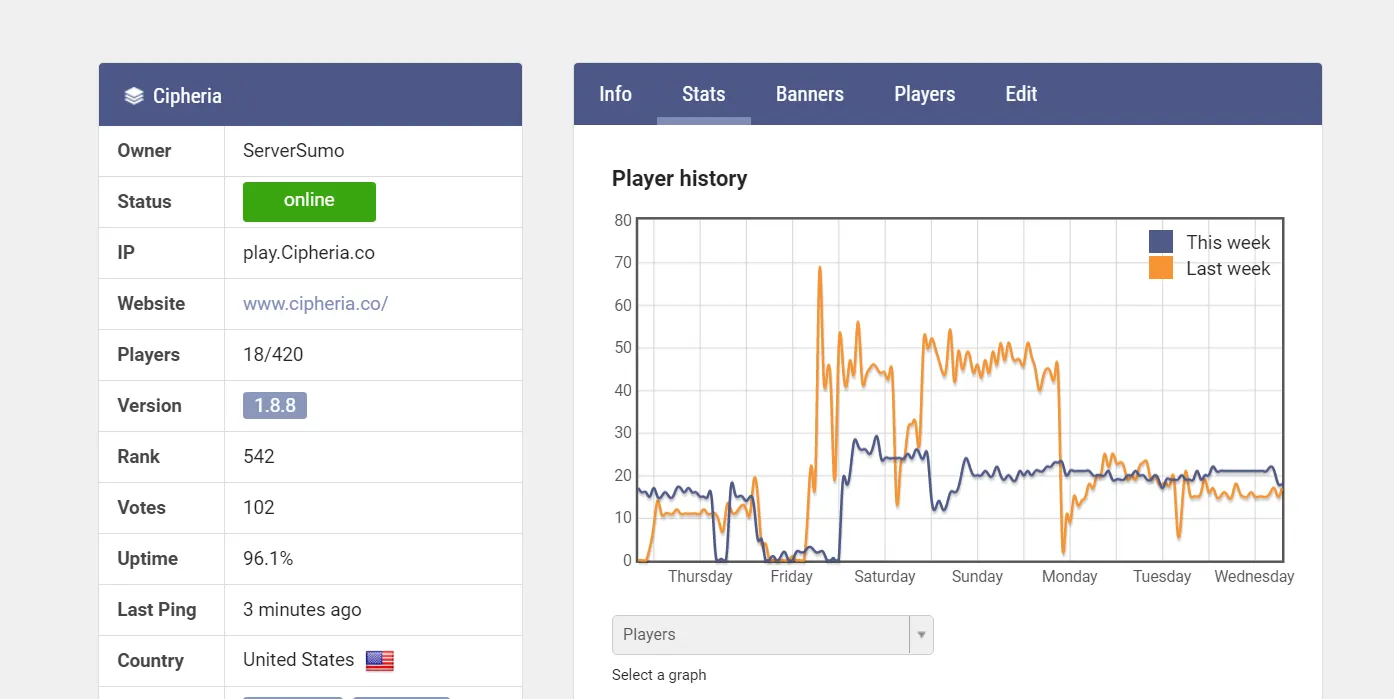Screen dimensions: 1394x699
Task: Click the Last Ping row label
Action: 157,610
